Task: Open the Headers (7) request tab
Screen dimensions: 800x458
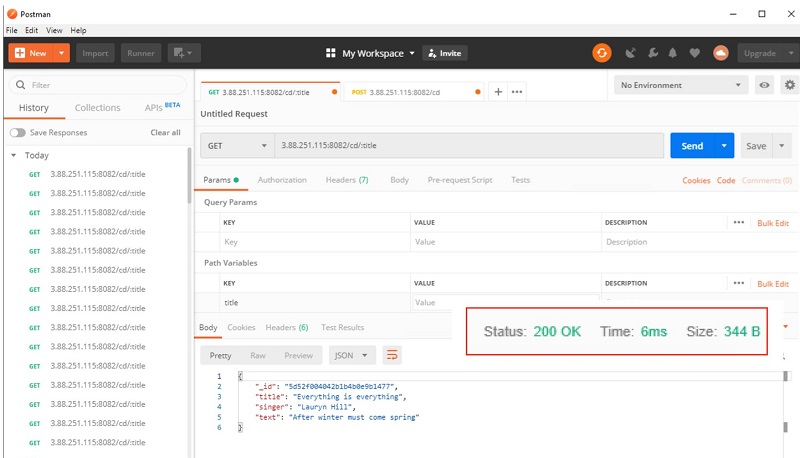Action: [347, 180]
